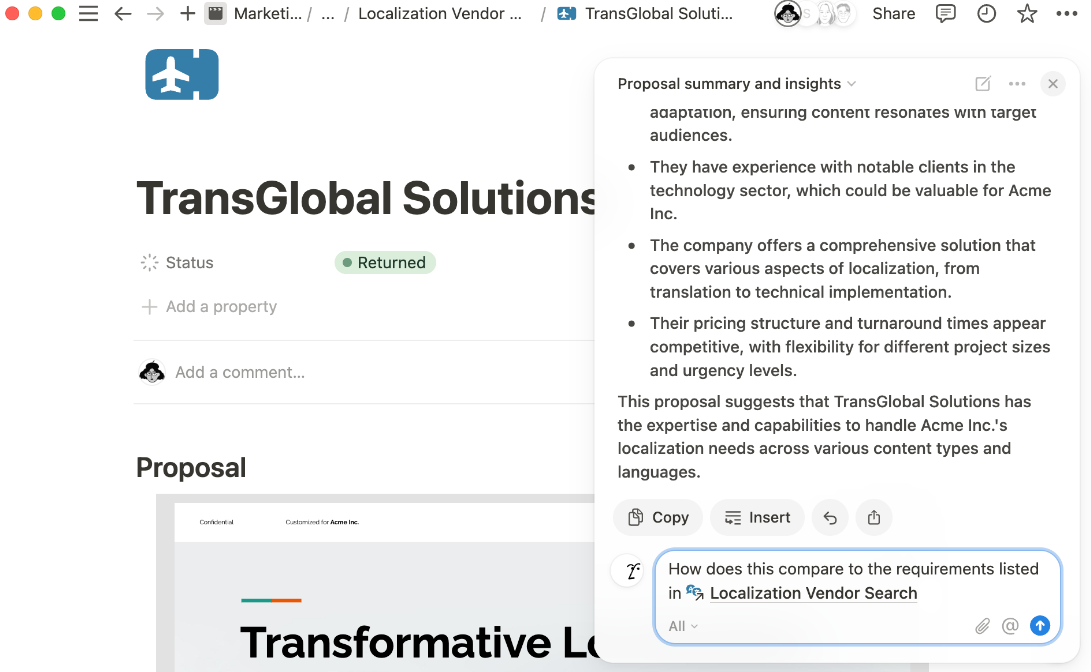
Task: Open the sidebar hamburger menu
Action: tap(89, 14)
